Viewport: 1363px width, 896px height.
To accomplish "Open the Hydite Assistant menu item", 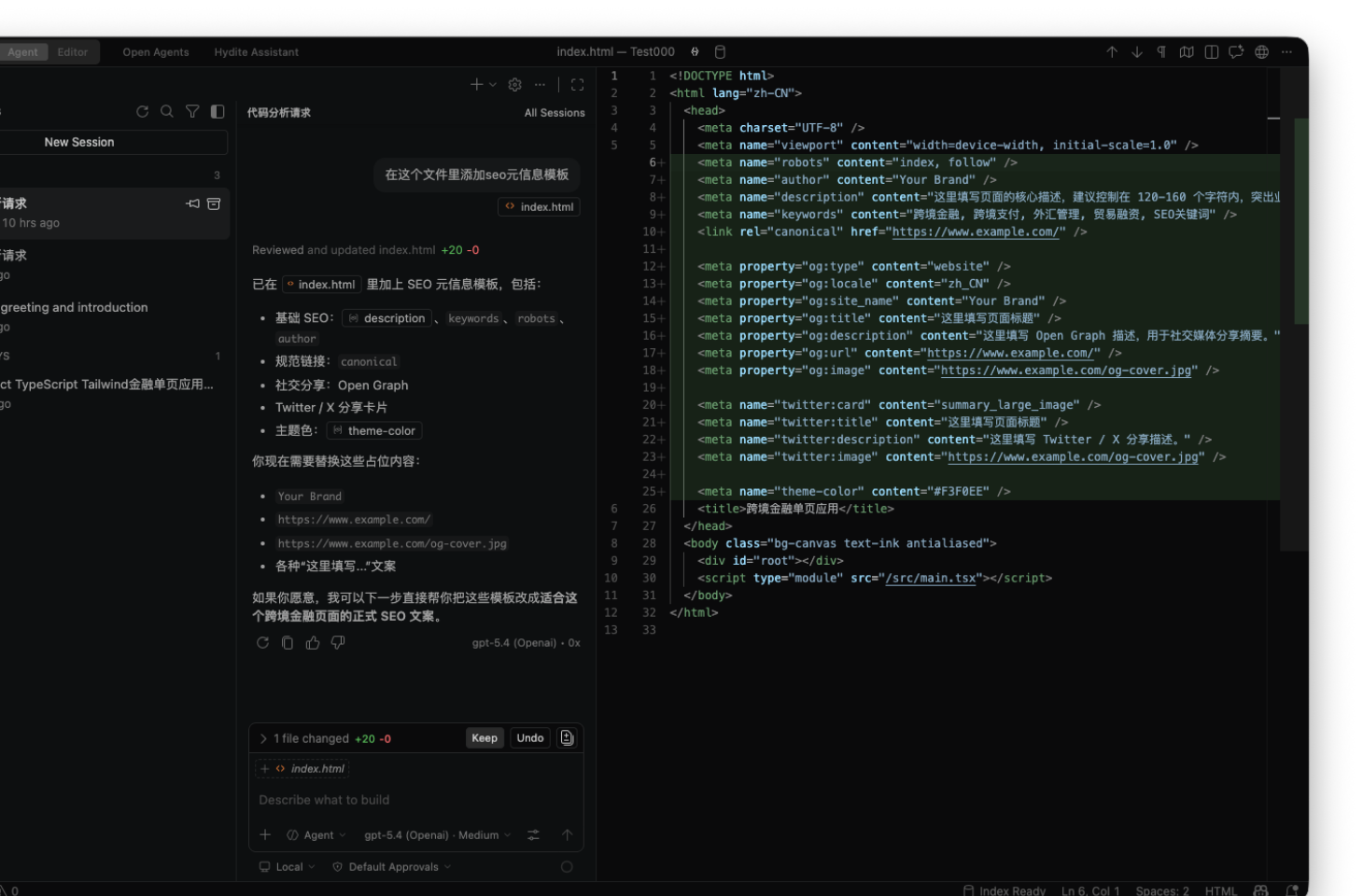I will (x=256, y=52).
